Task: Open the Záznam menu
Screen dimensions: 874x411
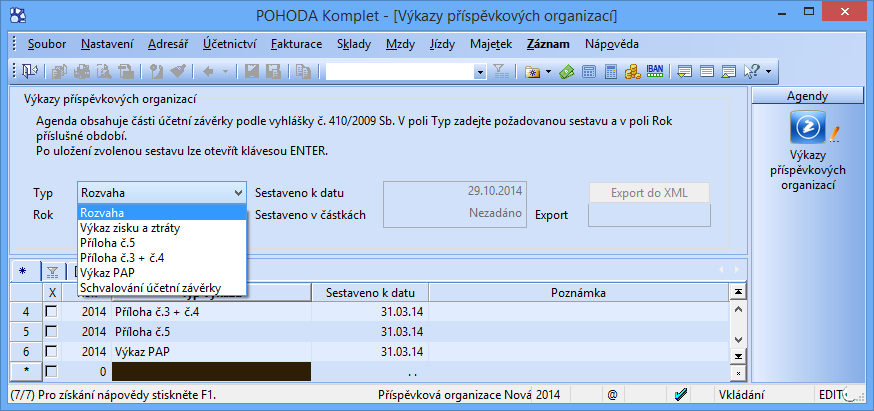Action: (548, 44)
